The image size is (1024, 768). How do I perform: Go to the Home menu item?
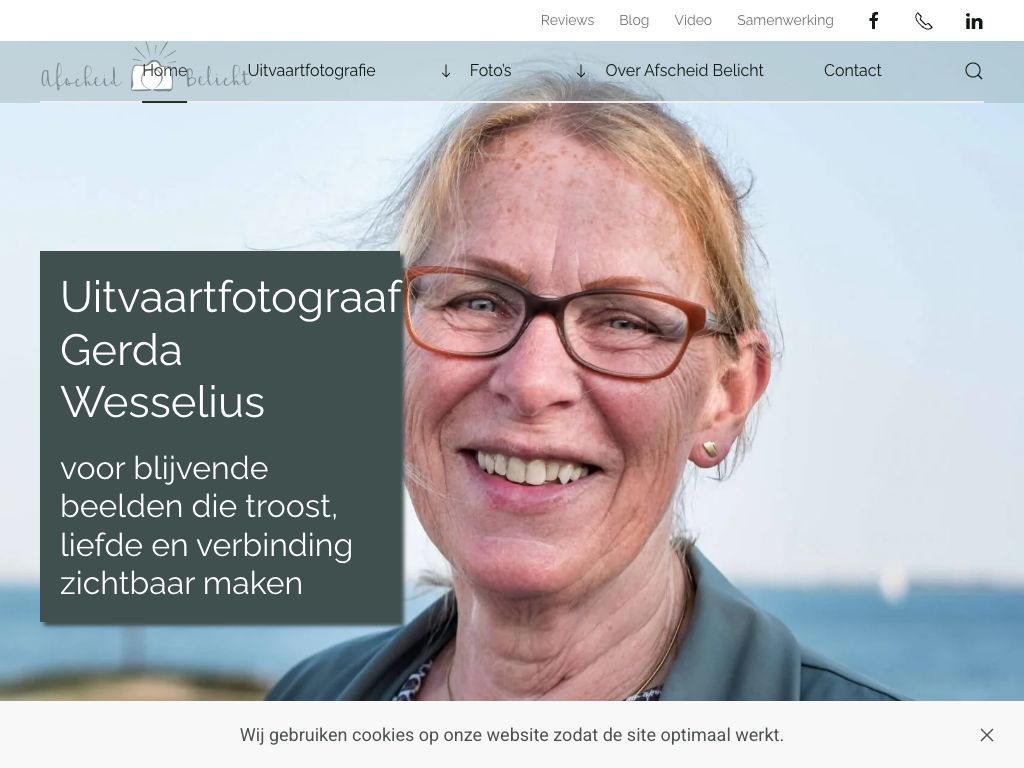(165, 71)
